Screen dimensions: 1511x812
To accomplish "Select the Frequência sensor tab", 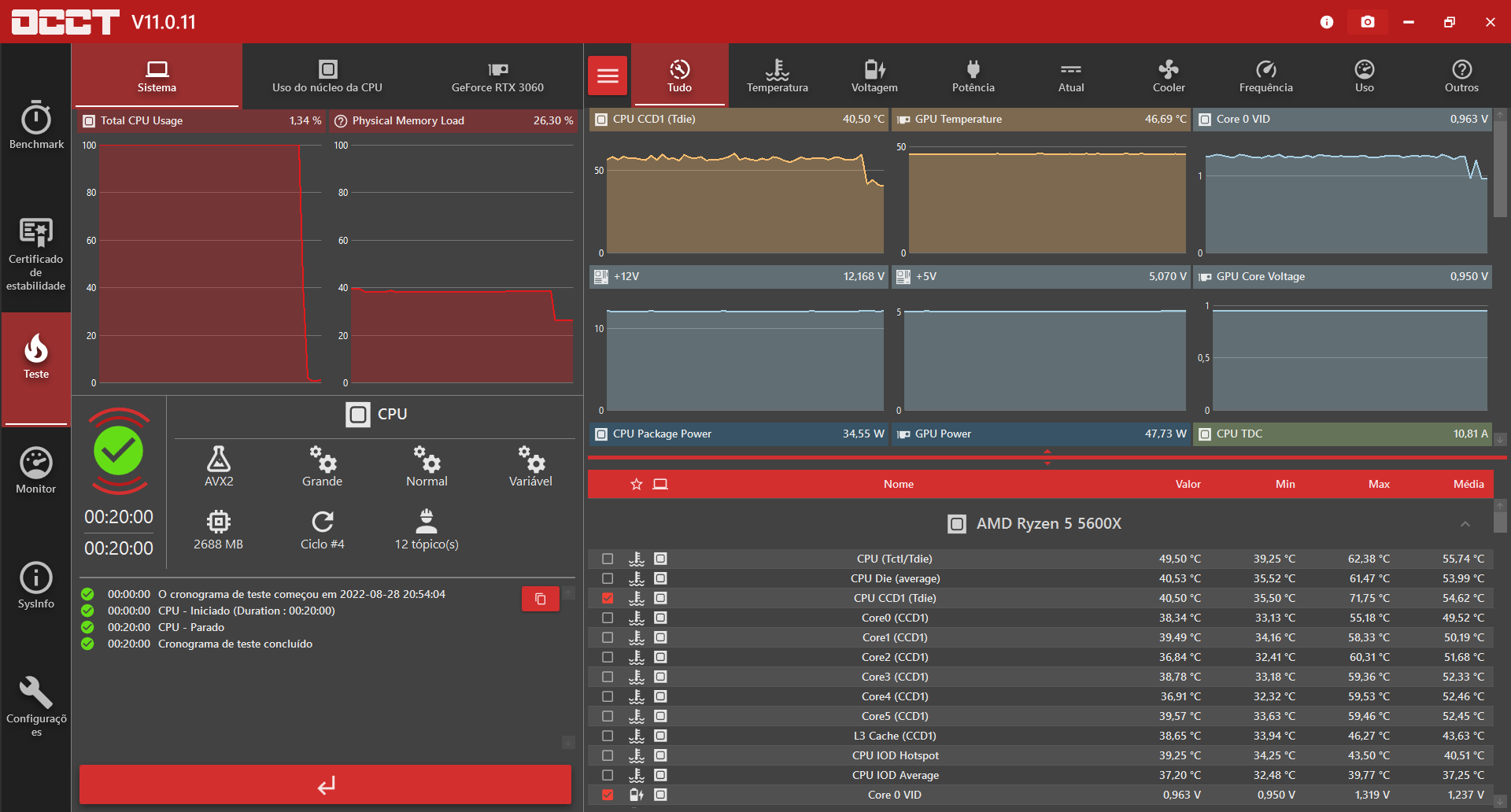I will (1266, 76).
